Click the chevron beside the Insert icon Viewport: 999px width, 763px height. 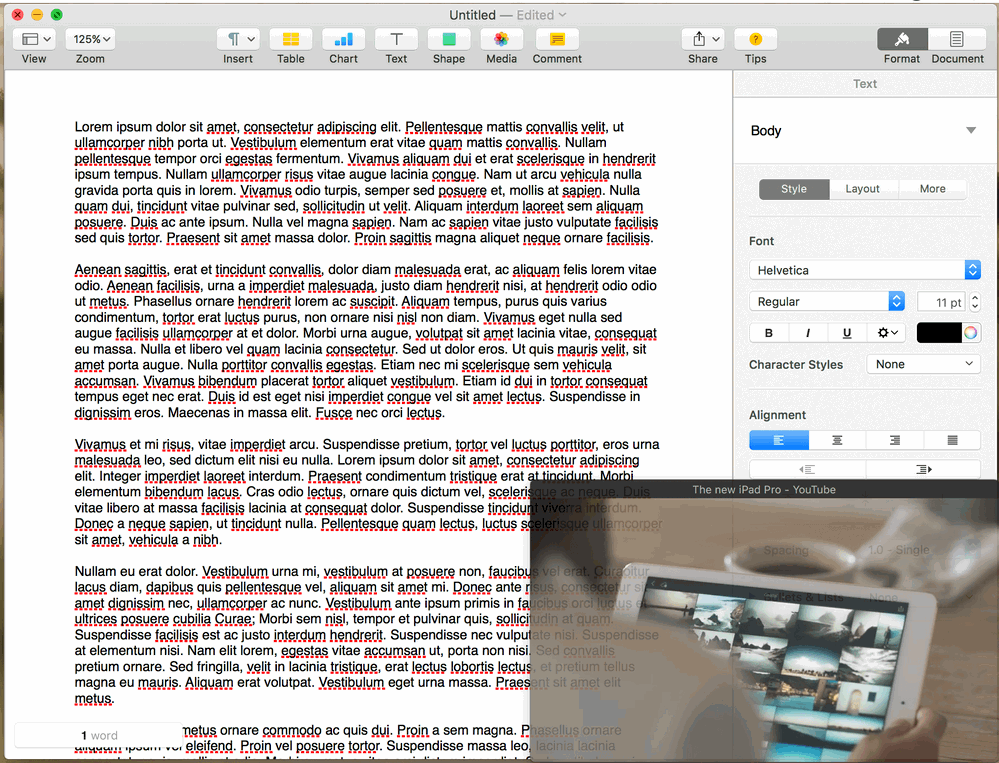coord(251,39)
